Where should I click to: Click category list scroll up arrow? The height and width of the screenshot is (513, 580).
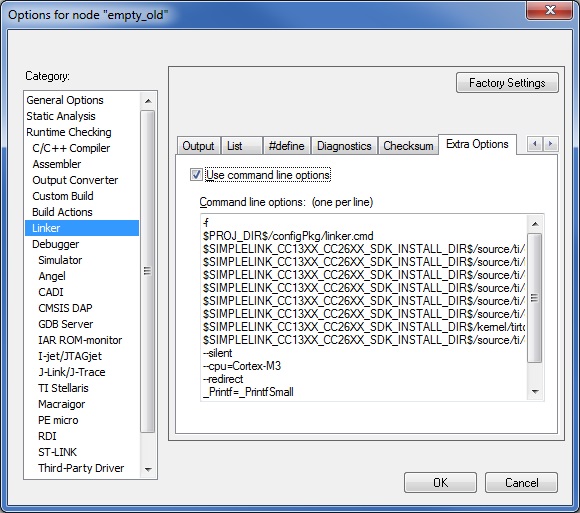tap(148, 101)
